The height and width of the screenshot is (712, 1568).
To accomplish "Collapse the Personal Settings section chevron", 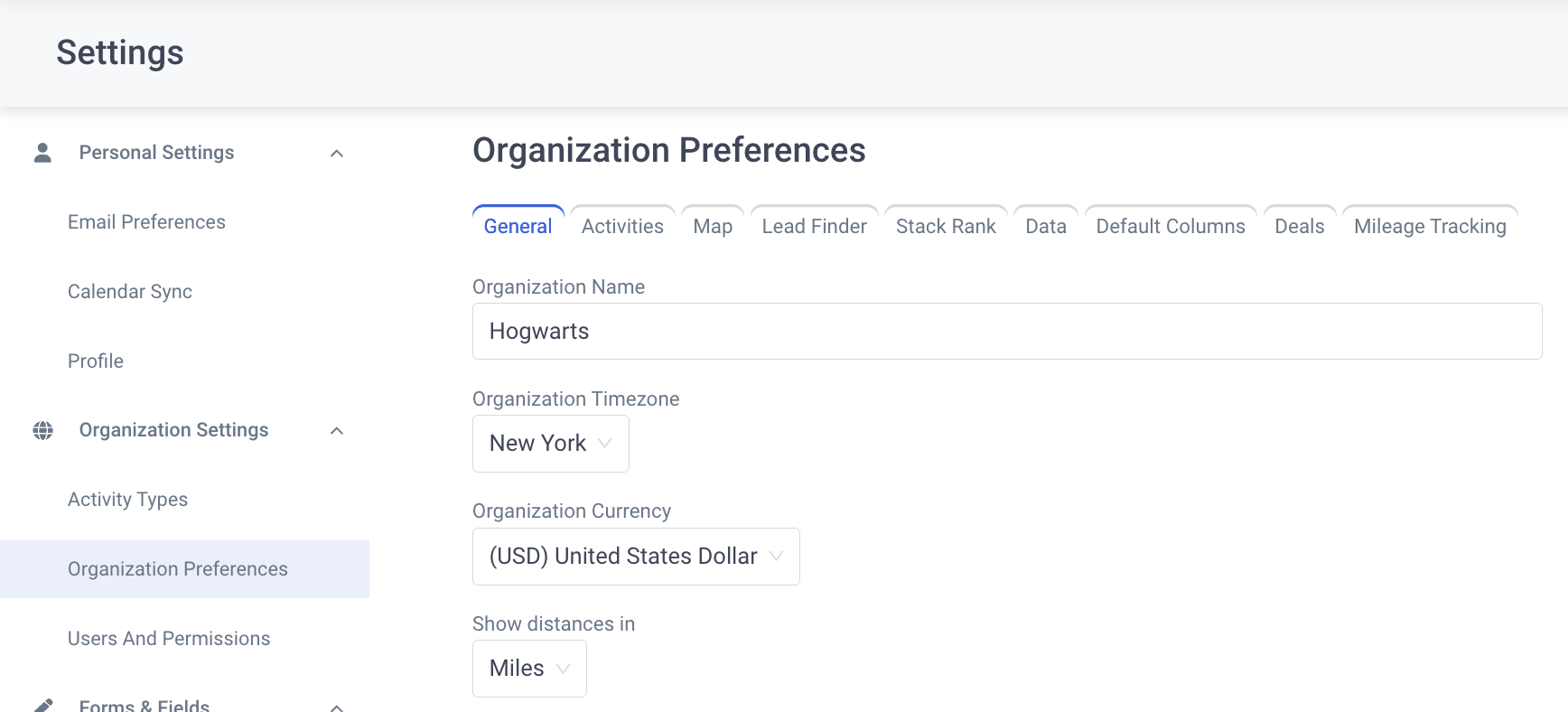I will click(337, 154).
